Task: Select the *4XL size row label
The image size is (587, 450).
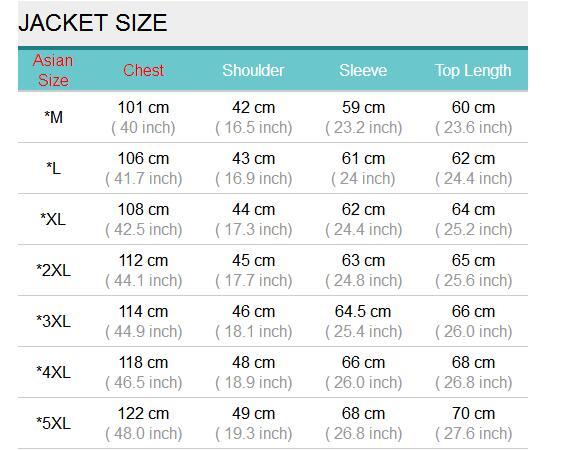Action: tap(53, 372)
